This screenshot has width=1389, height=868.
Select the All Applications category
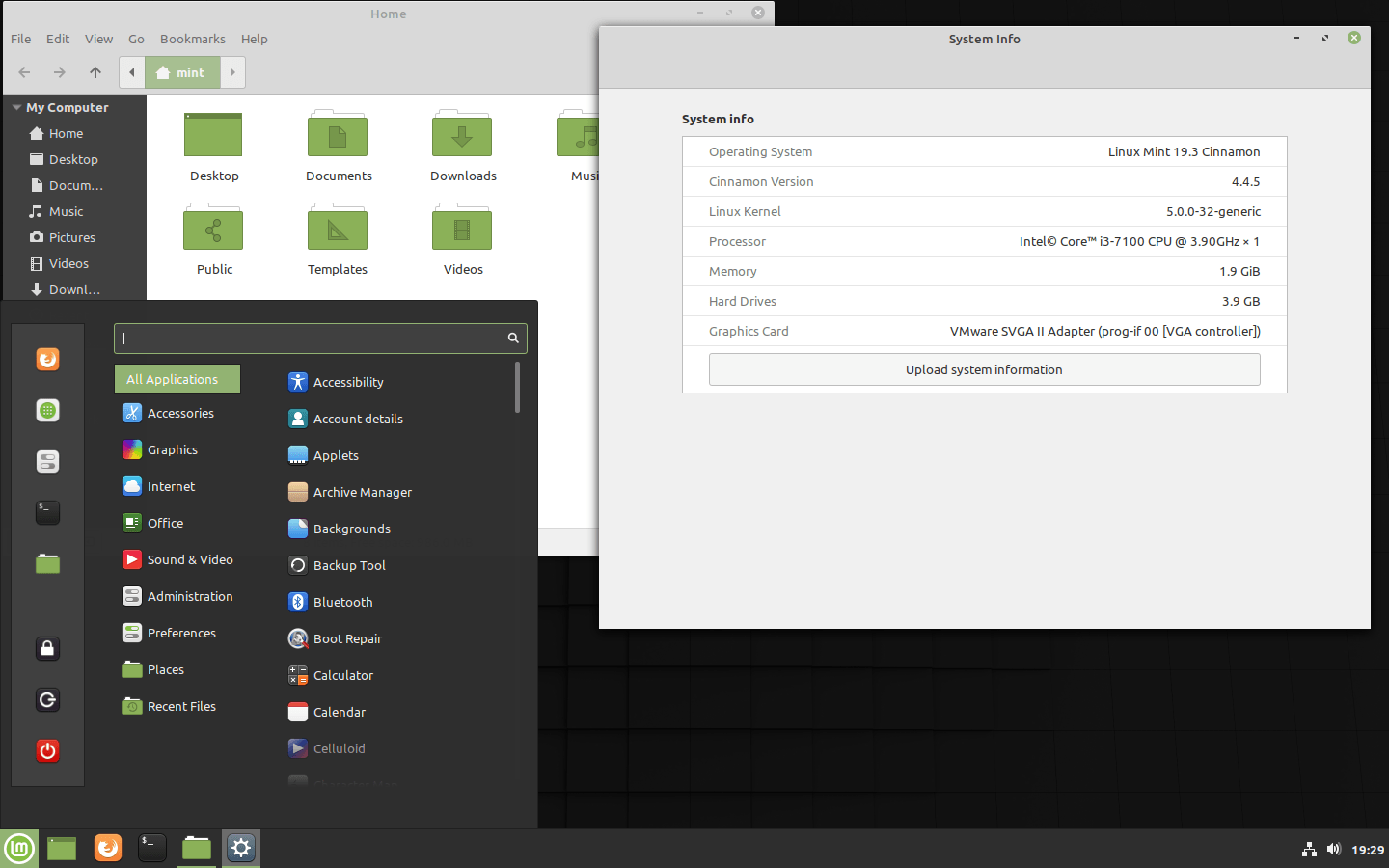click(177, 379)
